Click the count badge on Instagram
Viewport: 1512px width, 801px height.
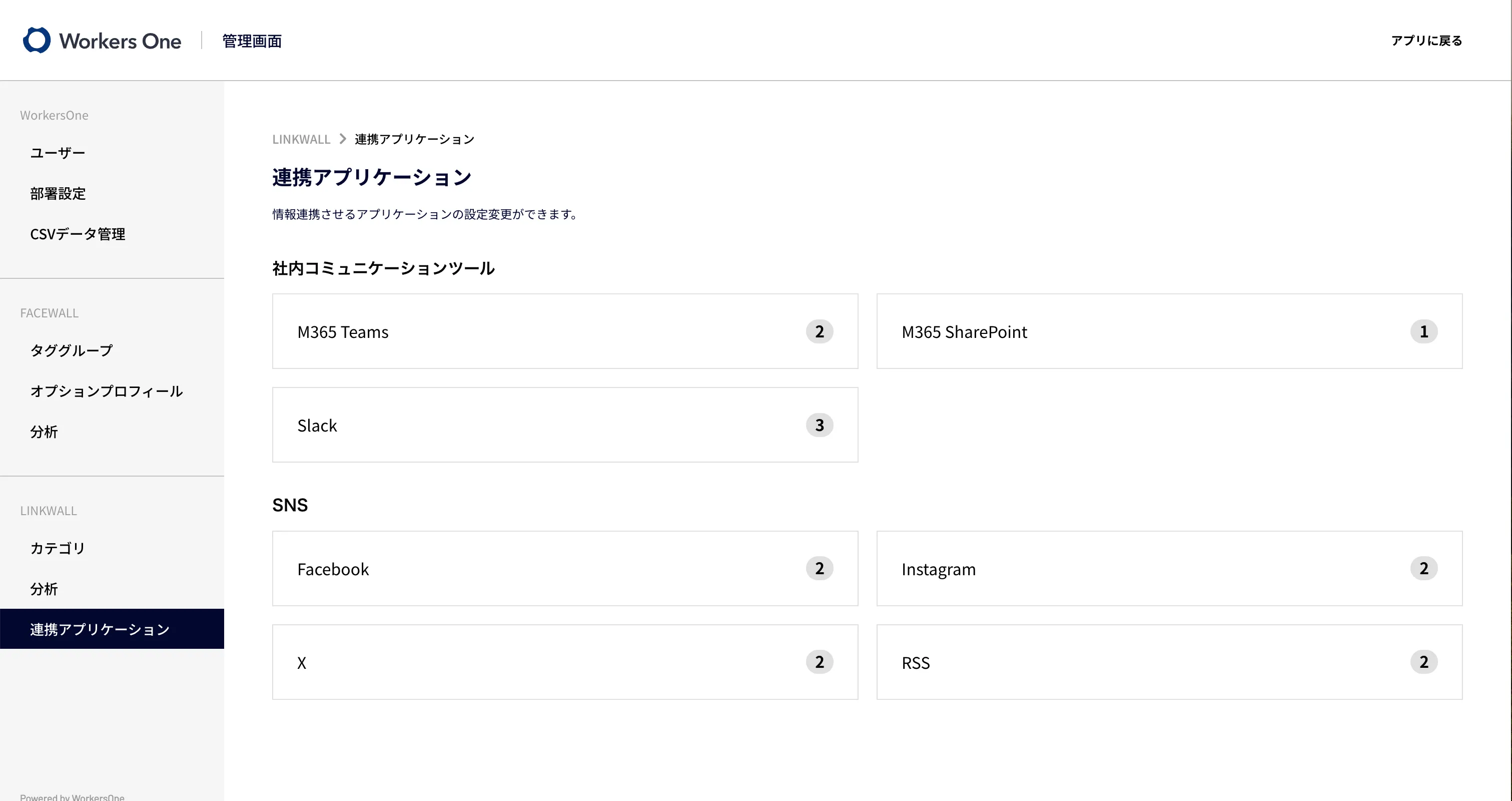click(1424, 568)
